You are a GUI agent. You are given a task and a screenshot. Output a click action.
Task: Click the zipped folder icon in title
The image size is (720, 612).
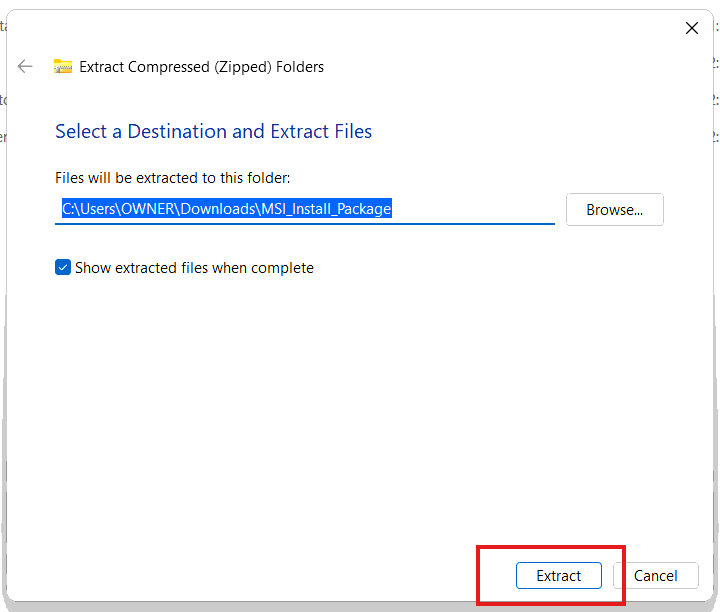(x=63, y=67)
